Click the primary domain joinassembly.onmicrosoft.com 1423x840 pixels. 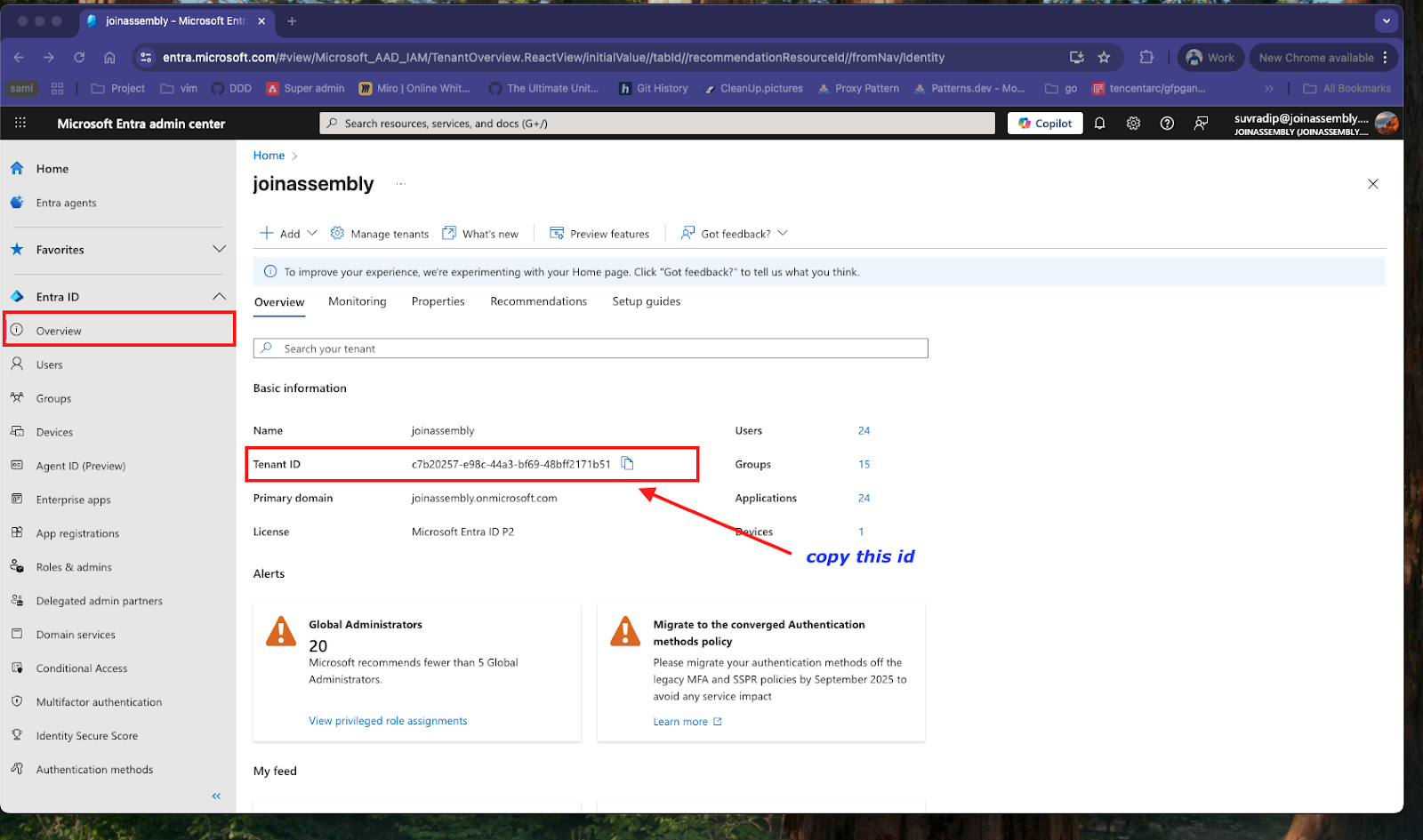coord(485,499)
